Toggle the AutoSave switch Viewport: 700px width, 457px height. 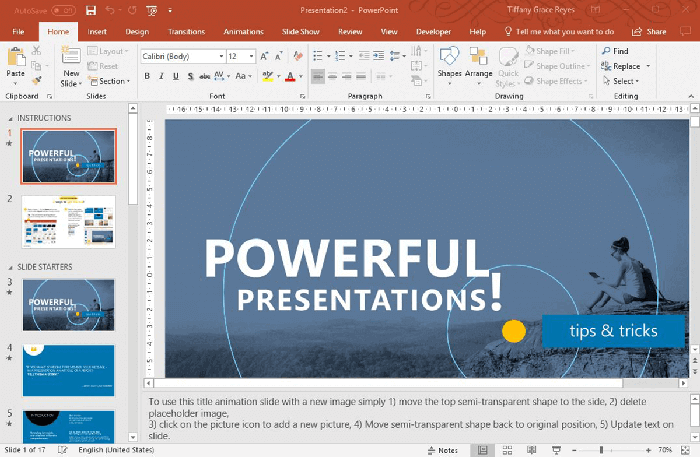pos(64,10)
